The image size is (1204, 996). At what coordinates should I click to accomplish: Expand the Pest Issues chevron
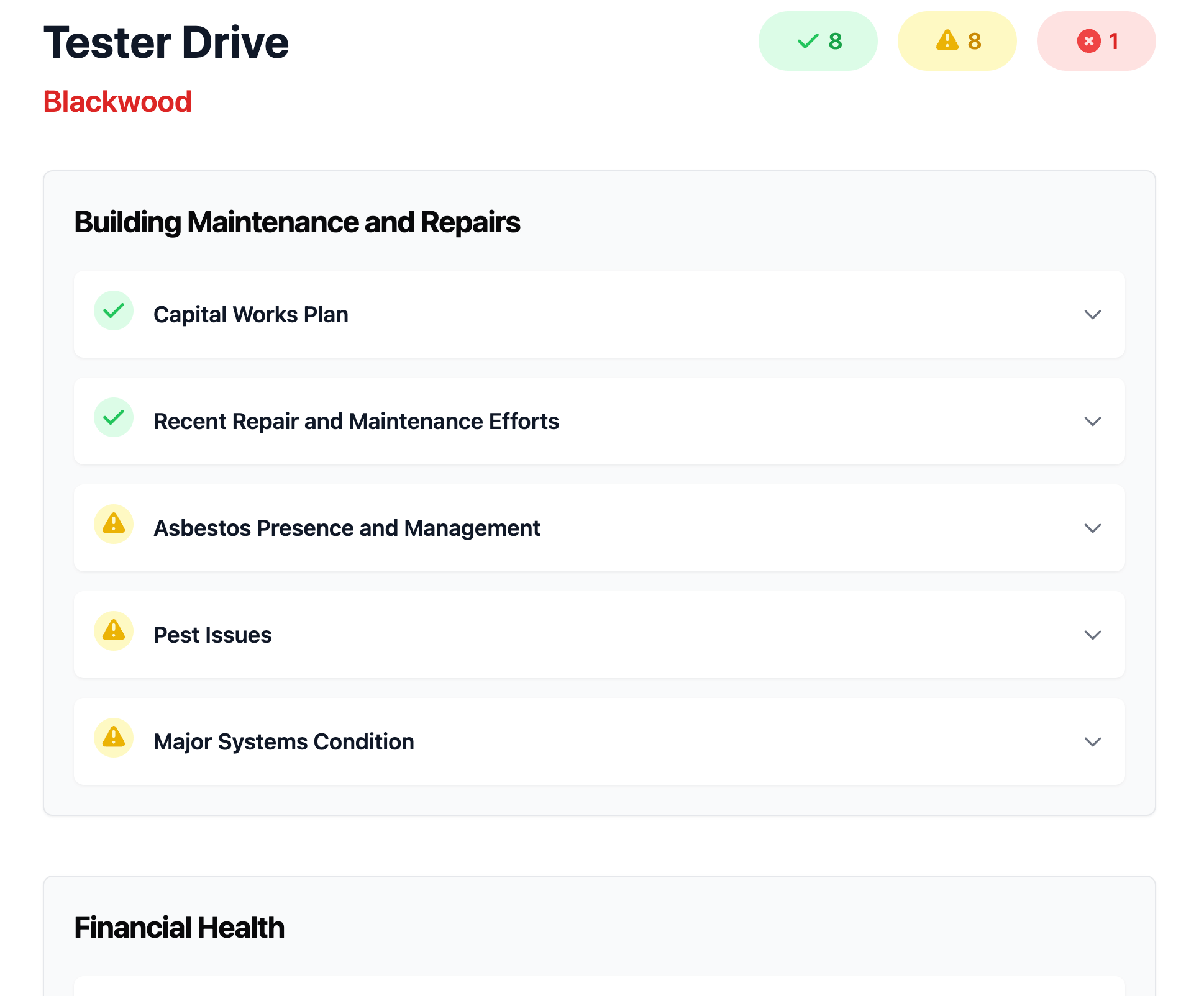(1093, 635)
